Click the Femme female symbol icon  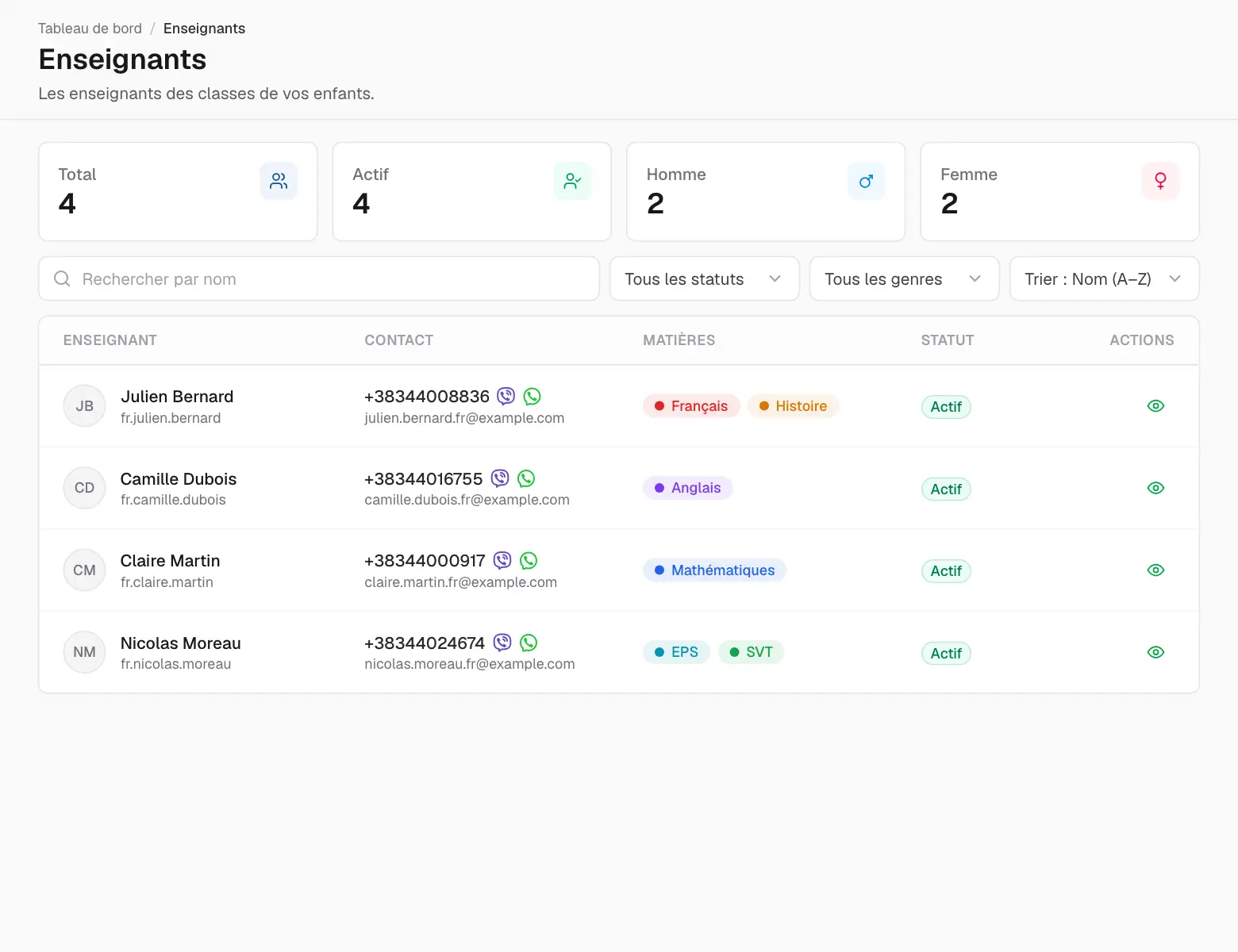[1160, 181]
